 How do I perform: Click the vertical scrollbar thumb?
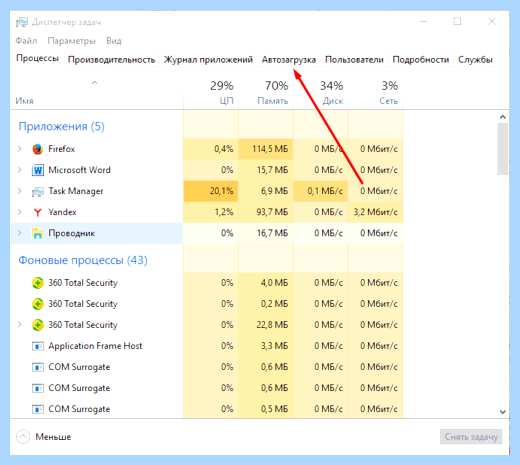coord(503,149)
